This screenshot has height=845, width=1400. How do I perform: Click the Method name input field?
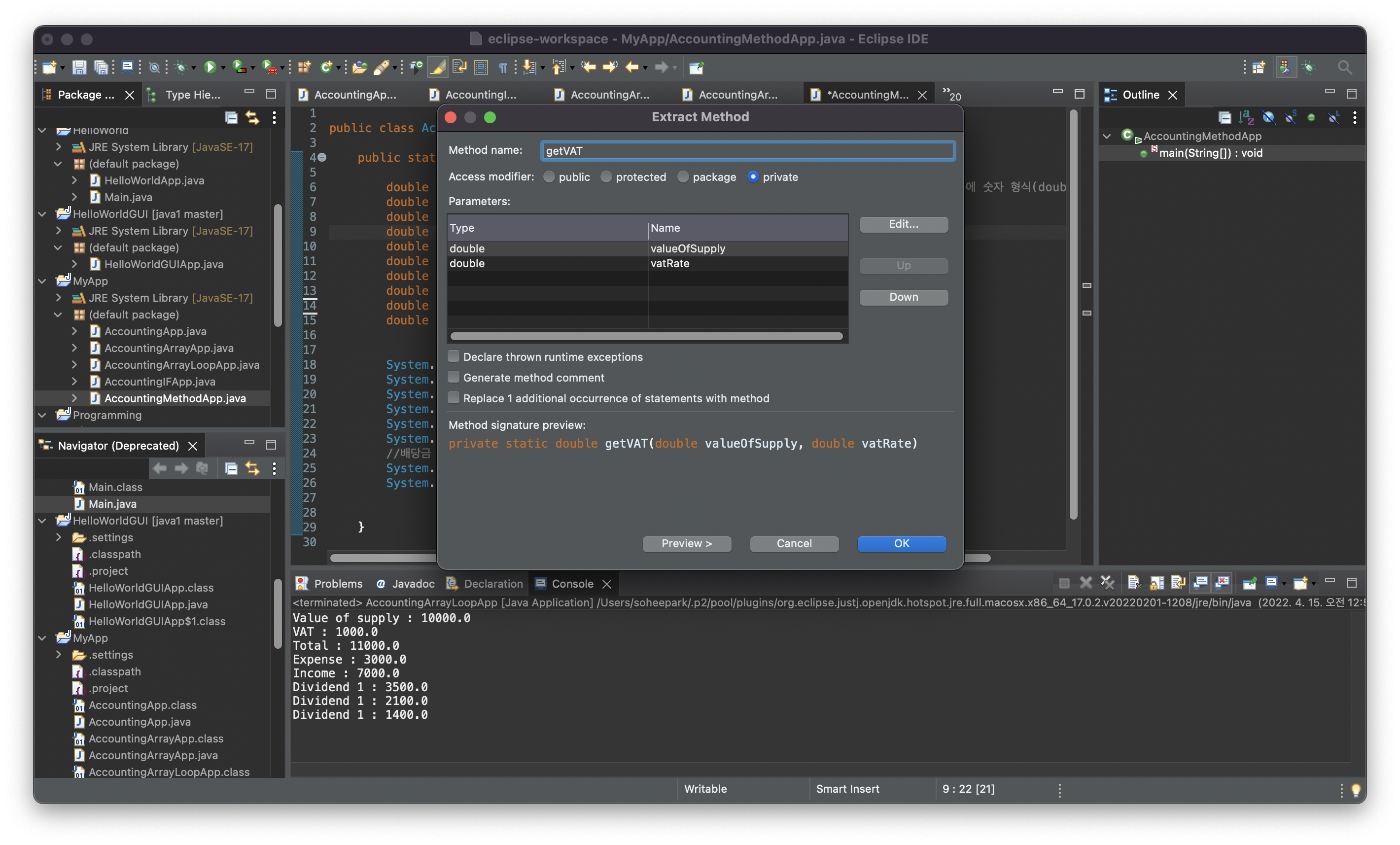pyautogui.click(x=747, y=150)
